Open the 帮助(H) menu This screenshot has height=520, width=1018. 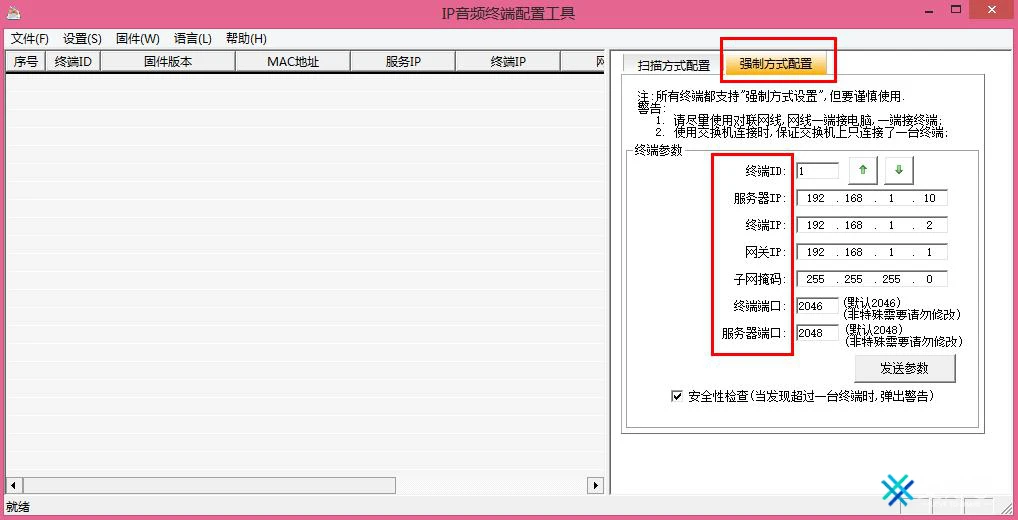click(x=246, y=39)
